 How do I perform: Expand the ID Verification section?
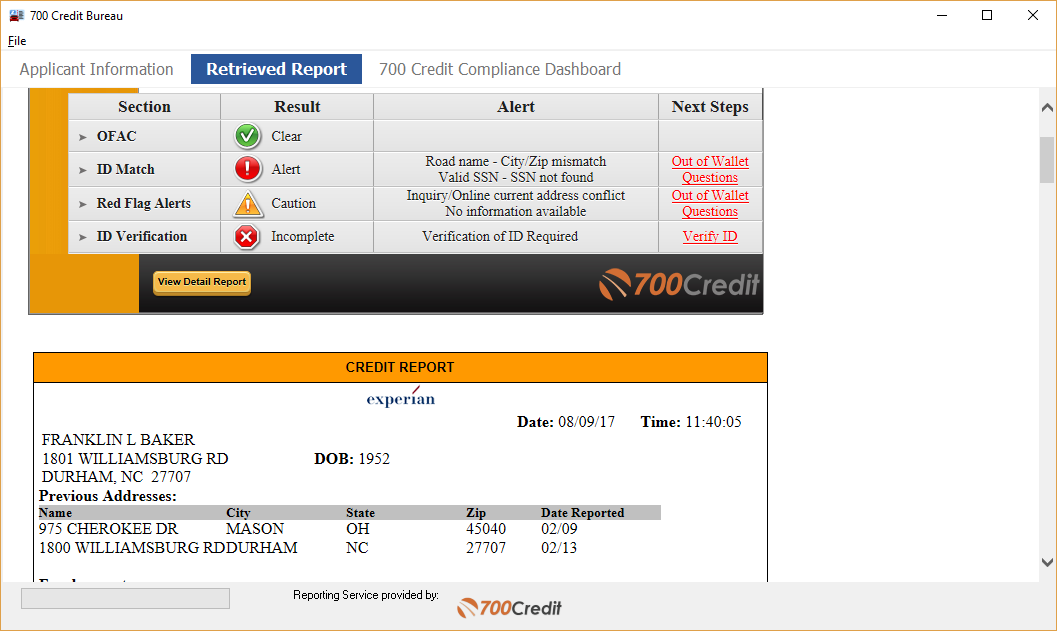coord(83,236)
